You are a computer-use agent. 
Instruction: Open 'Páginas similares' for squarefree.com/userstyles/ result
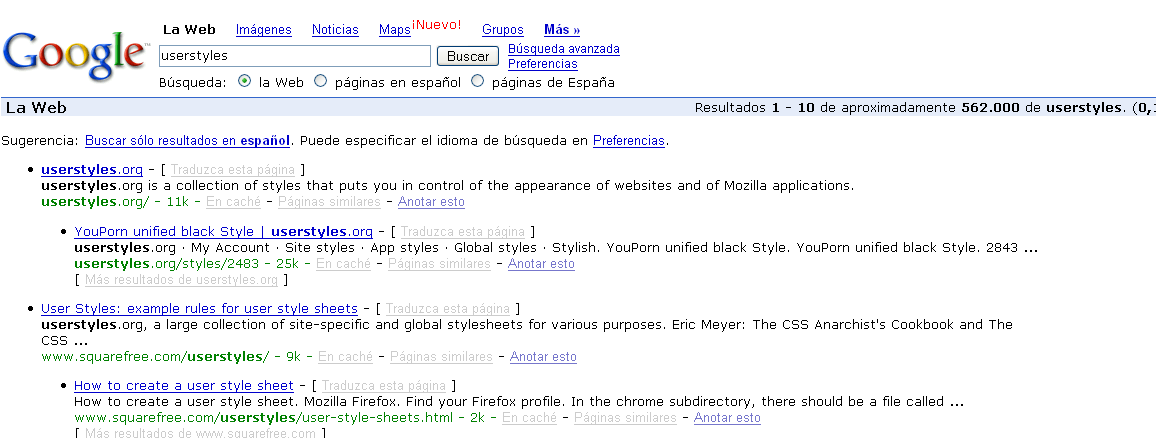coord(441,356)
